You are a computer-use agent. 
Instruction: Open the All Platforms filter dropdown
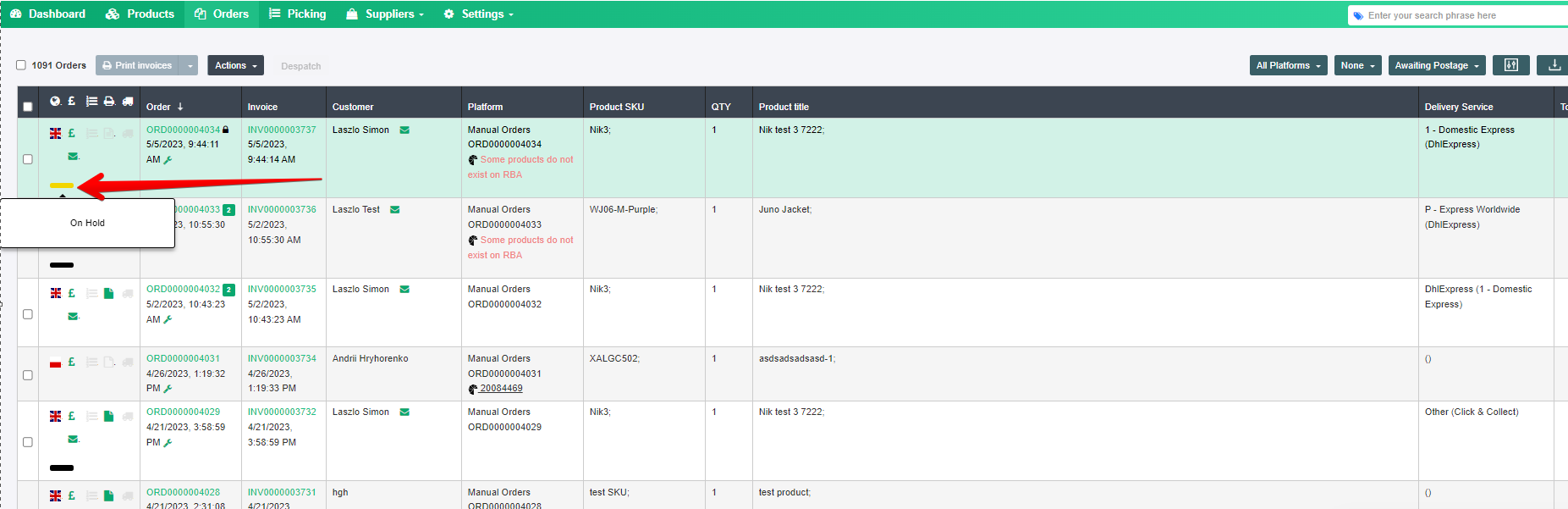pyautogui.click(x=1288, y=65)
